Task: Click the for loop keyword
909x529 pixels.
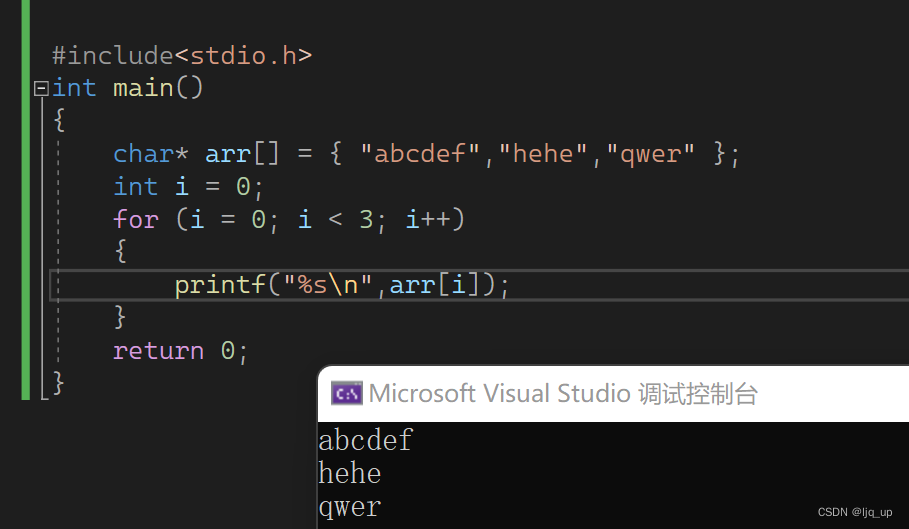Action: (x=136, y=220)
